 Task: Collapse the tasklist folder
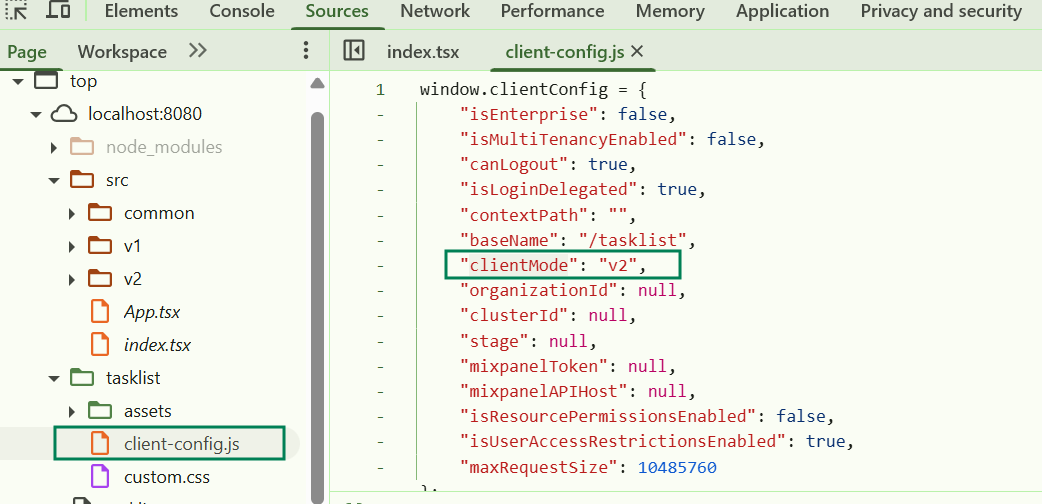tap(53, 379)
